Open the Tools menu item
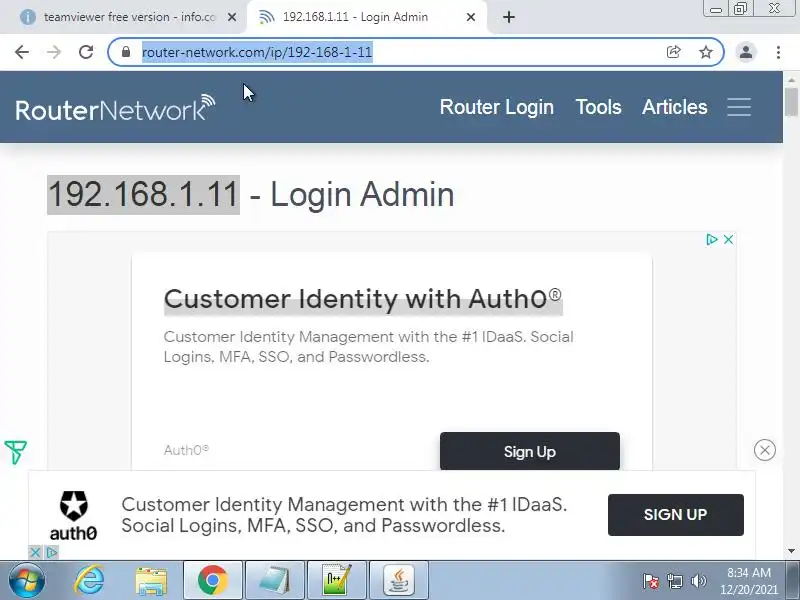 (598, 107)
